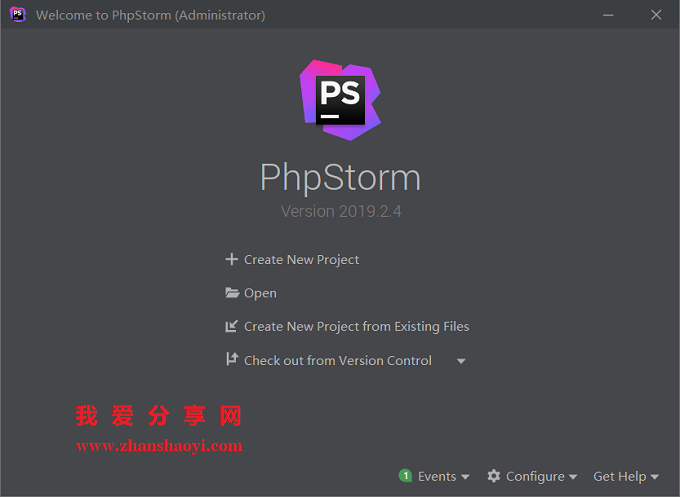Choose the Open project link
The width and height of the screenshot is (680, 497).
[260, 293]
